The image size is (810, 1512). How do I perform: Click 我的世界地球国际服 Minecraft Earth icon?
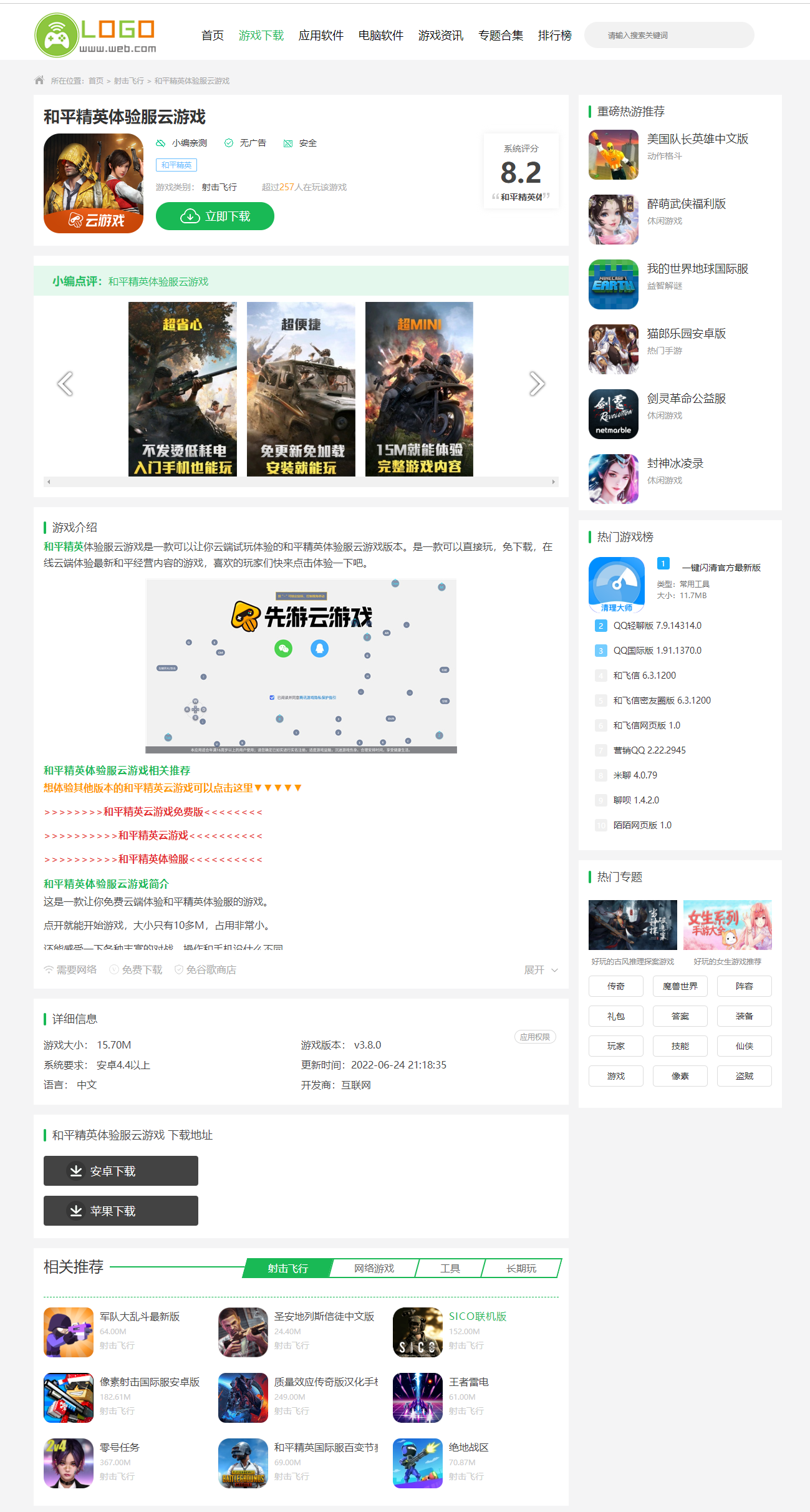coord(614,284)
